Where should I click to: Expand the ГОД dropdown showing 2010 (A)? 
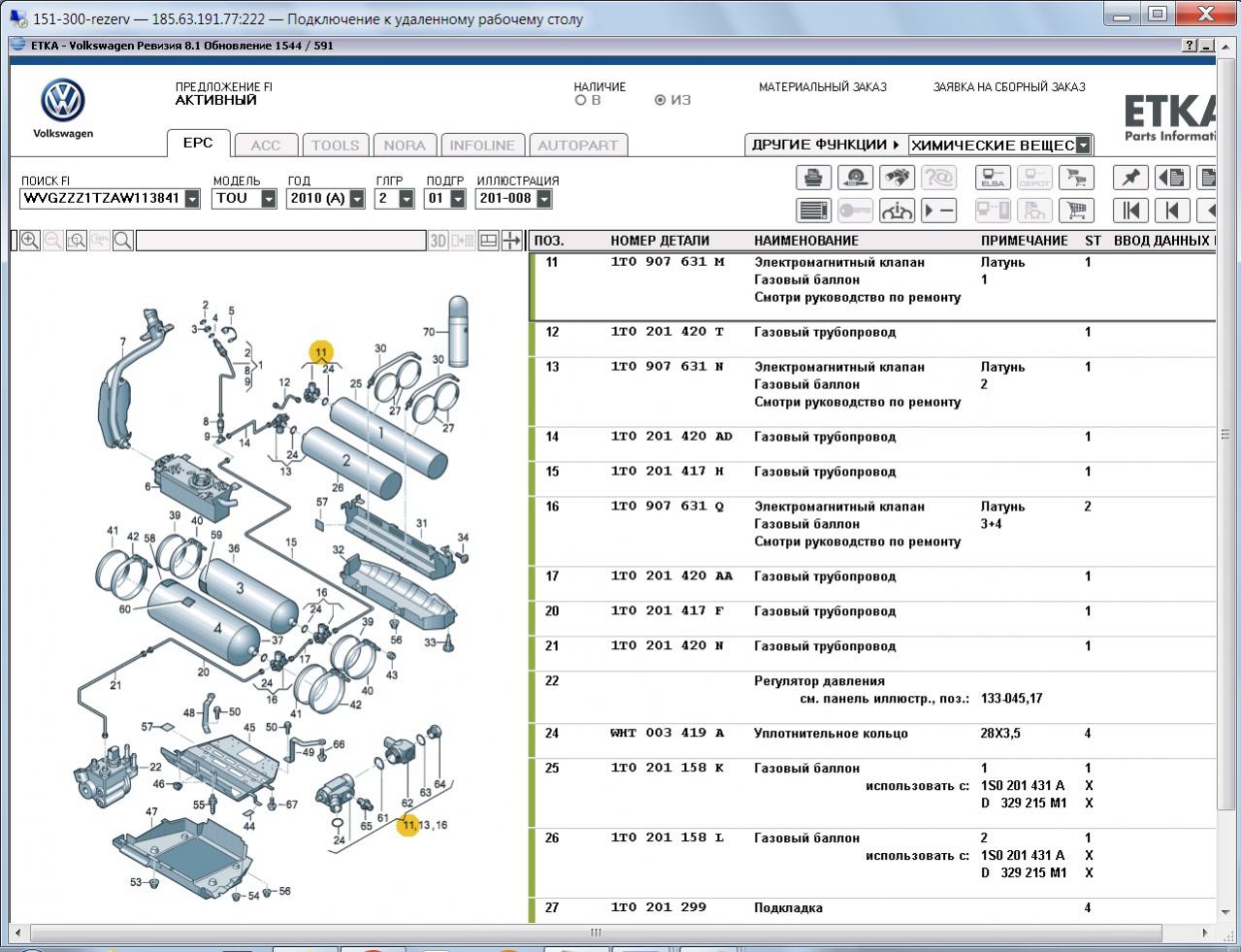357,198
